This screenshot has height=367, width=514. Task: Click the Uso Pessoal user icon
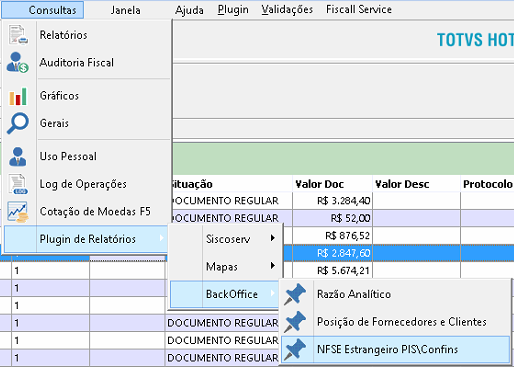pos(18,156)
